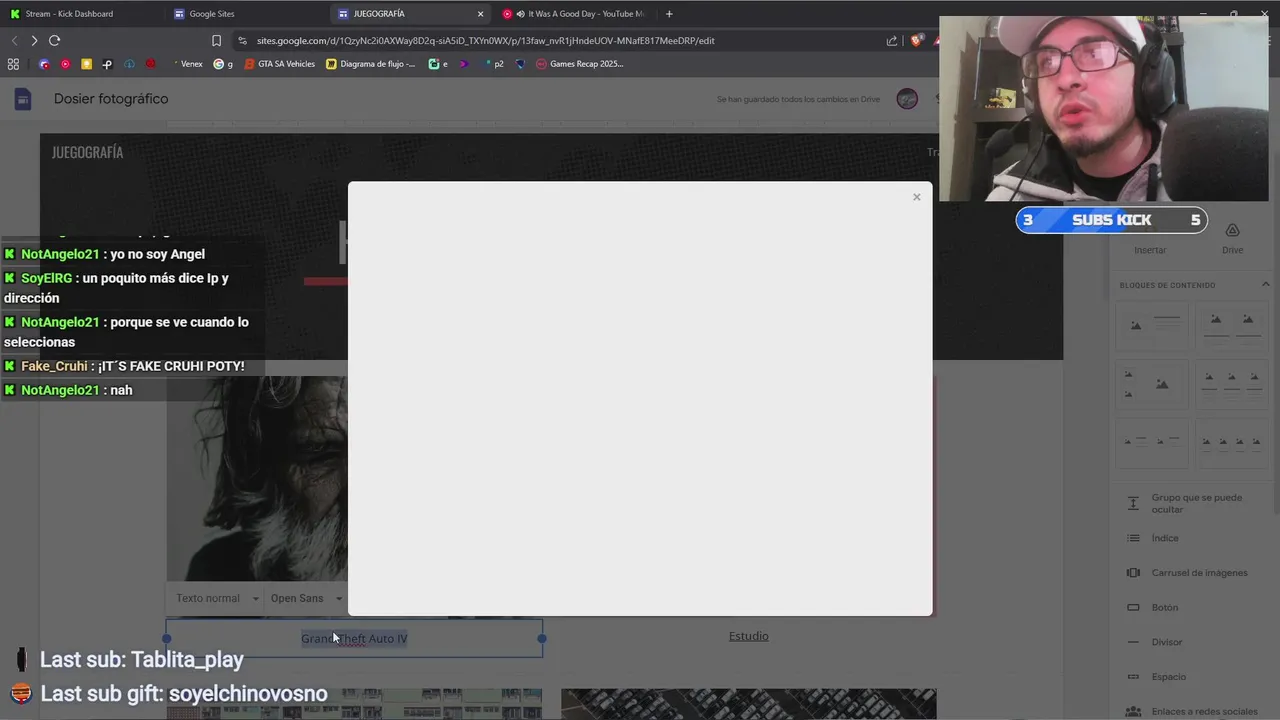
Task: Insert Enlaces a redes sociales
Action: [1190, 711]
